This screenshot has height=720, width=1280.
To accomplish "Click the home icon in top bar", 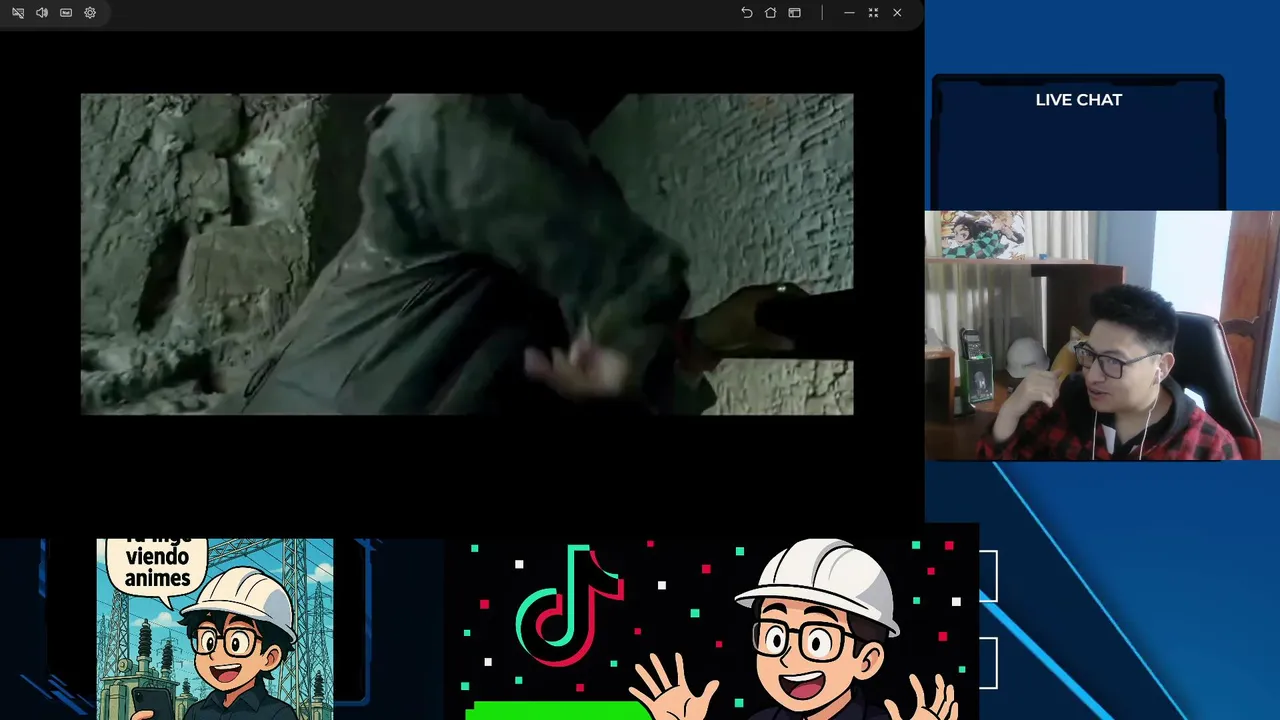I will pos(770,13).
